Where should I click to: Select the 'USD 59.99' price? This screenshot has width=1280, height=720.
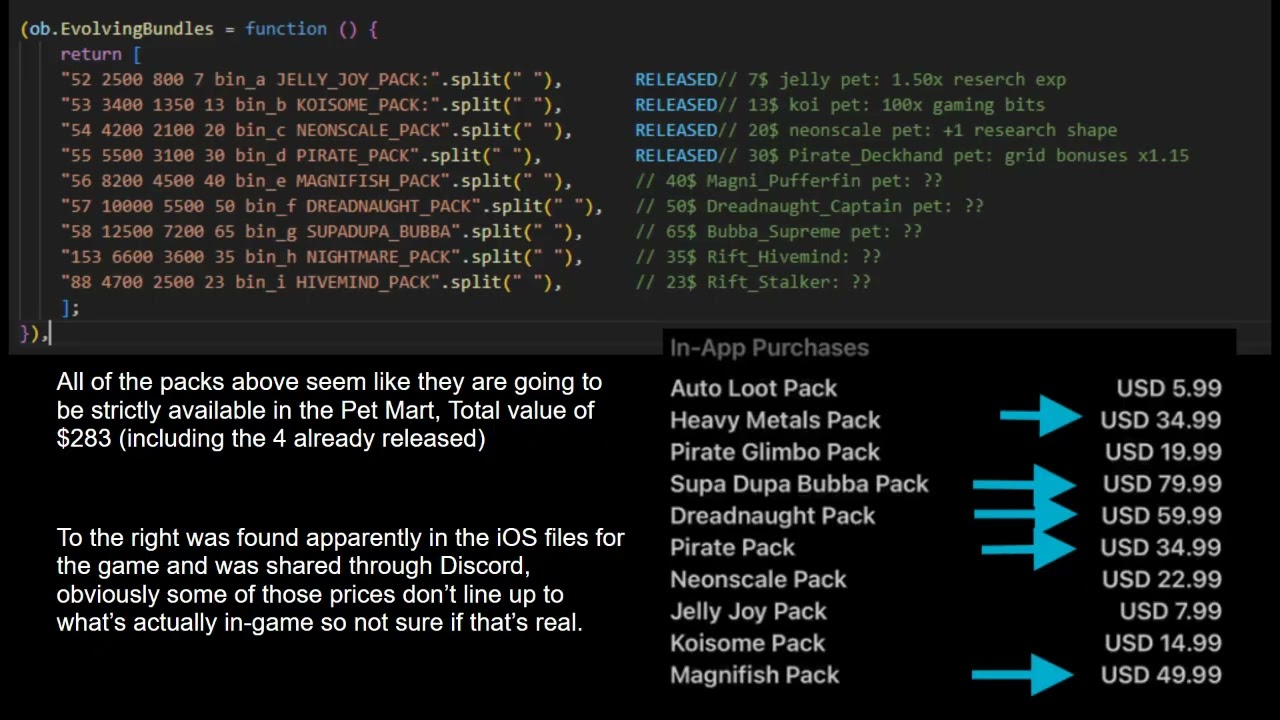coord(1161,516)
